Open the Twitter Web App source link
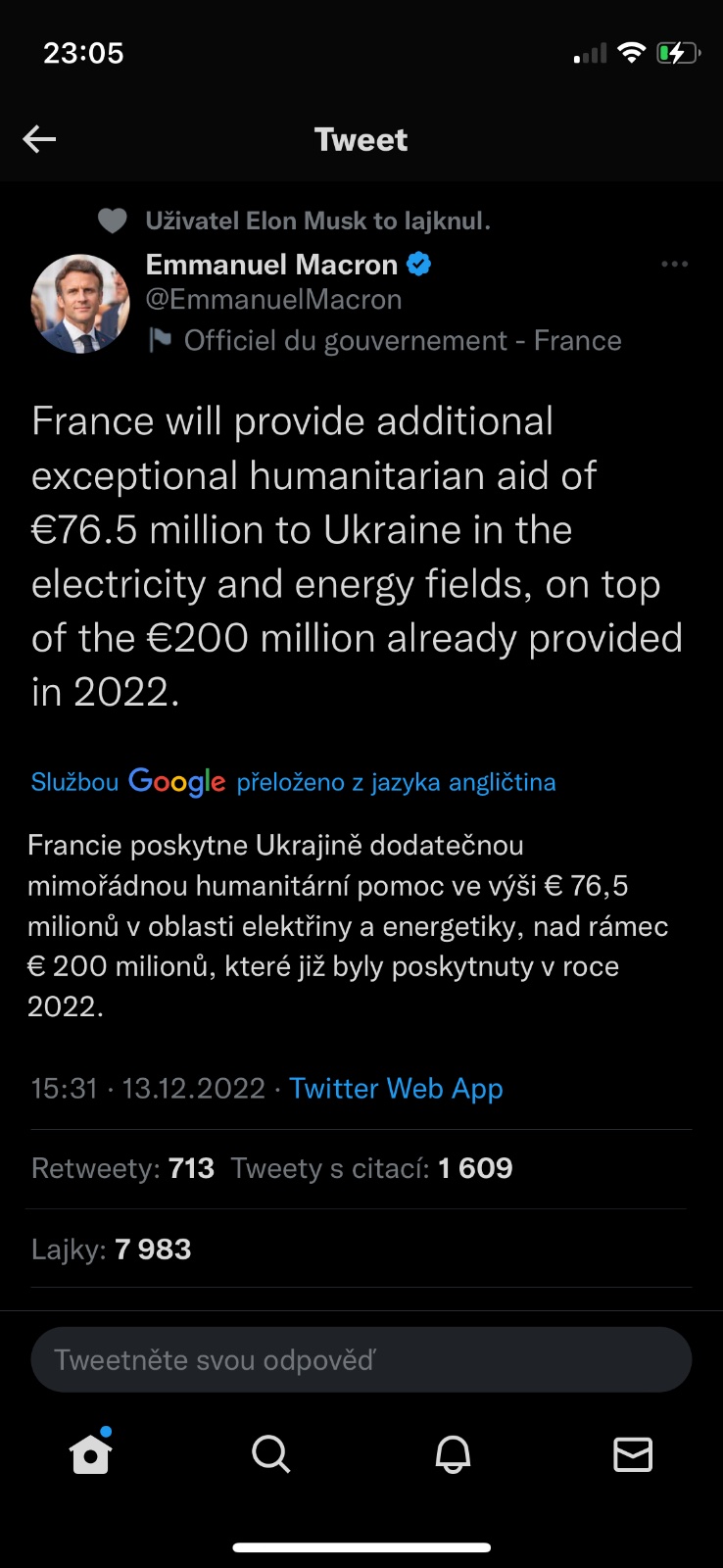This screenshot has width=723, height=1568. 396,1089
